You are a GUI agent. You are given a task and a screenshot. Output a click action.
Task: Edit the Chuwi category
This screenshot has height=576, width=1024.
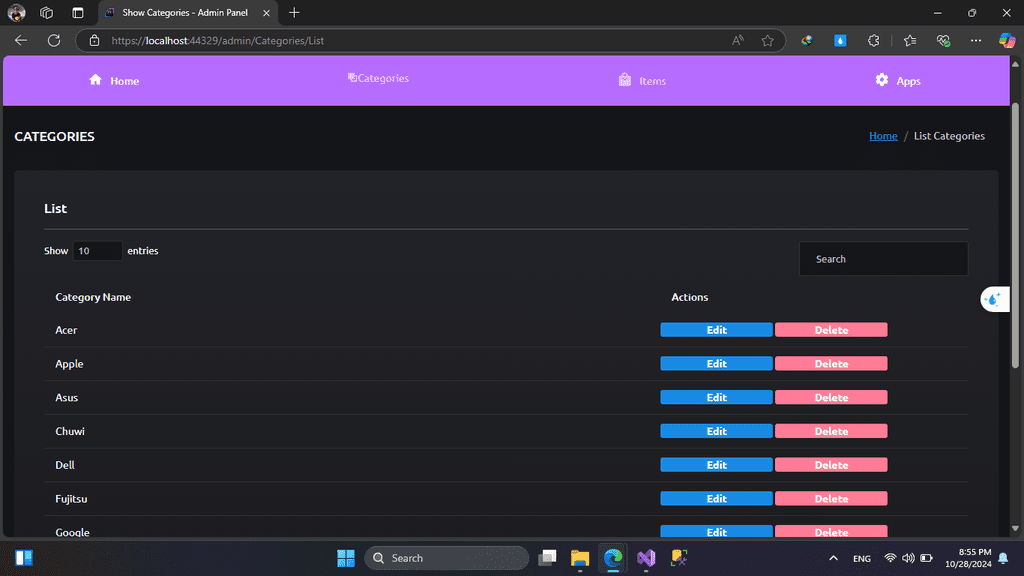[716, 431]
